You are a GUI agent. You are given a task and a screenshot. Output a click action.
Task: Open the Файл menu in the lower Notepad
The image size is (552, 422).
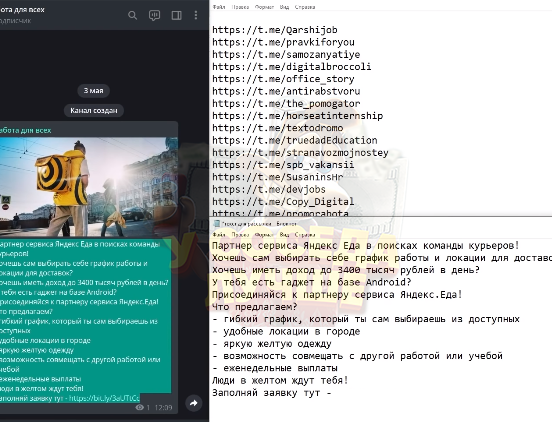[x=219, y=234]
